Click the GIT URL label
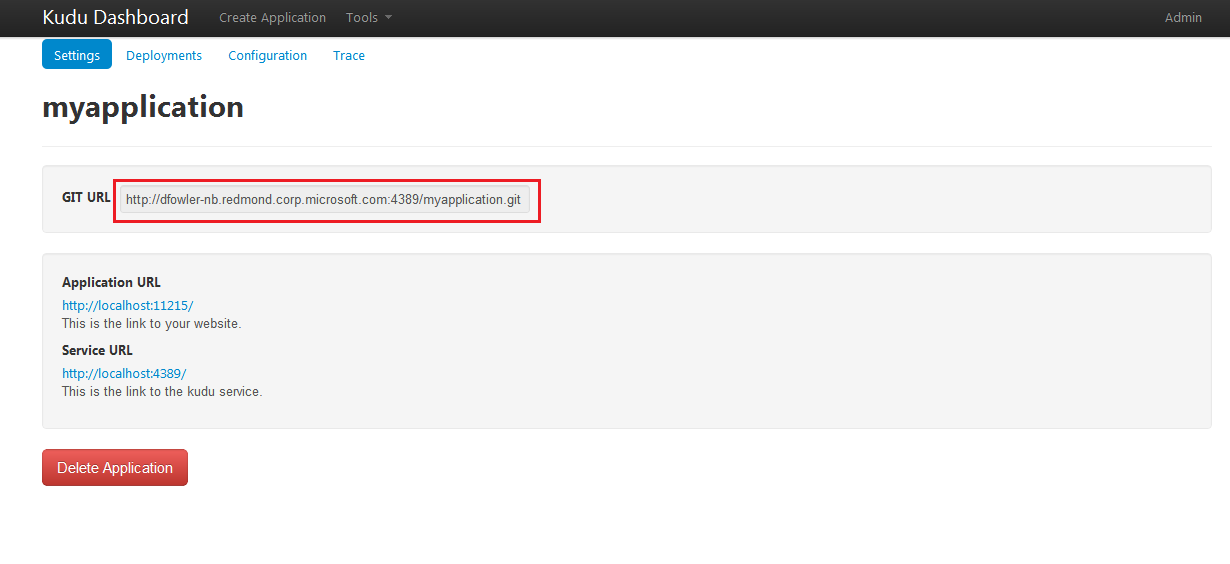1230x564 pixels. click(86, 197)
